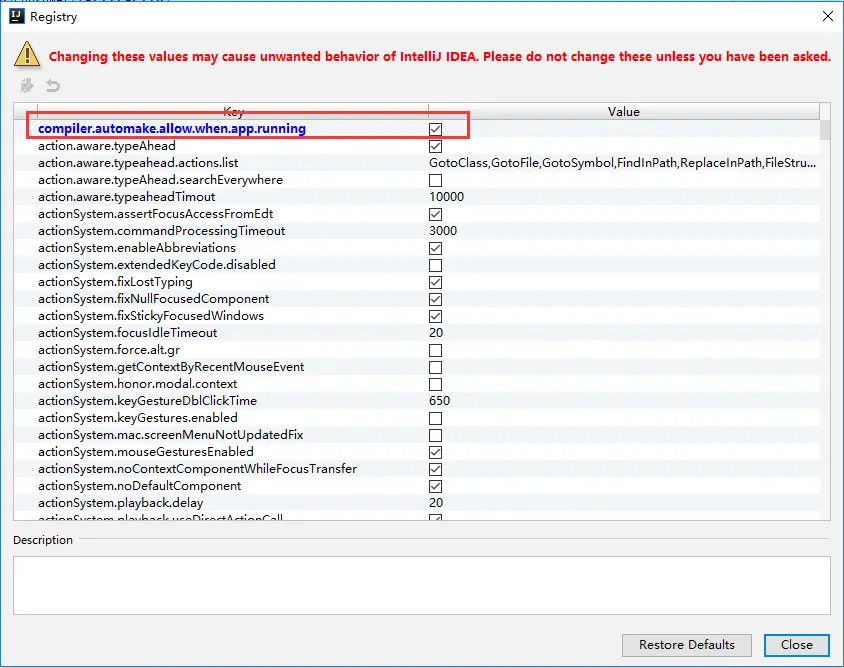Select actionSystem.noContextComponentWhileFocusTransfer key
This screenshot has width=844, height=668.
click(x=198, y=469)
